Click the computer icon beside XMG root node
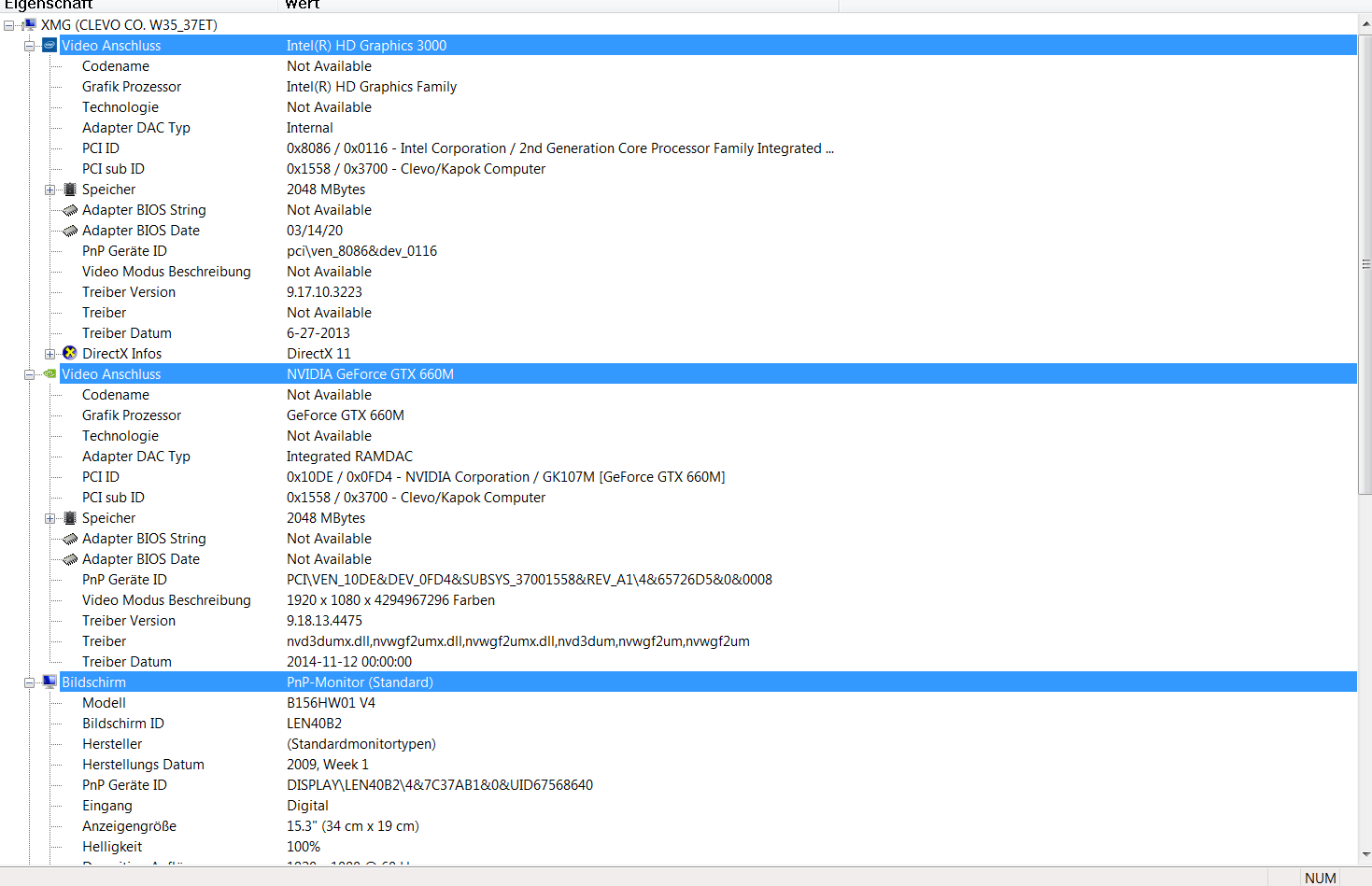 click(29, 25)
